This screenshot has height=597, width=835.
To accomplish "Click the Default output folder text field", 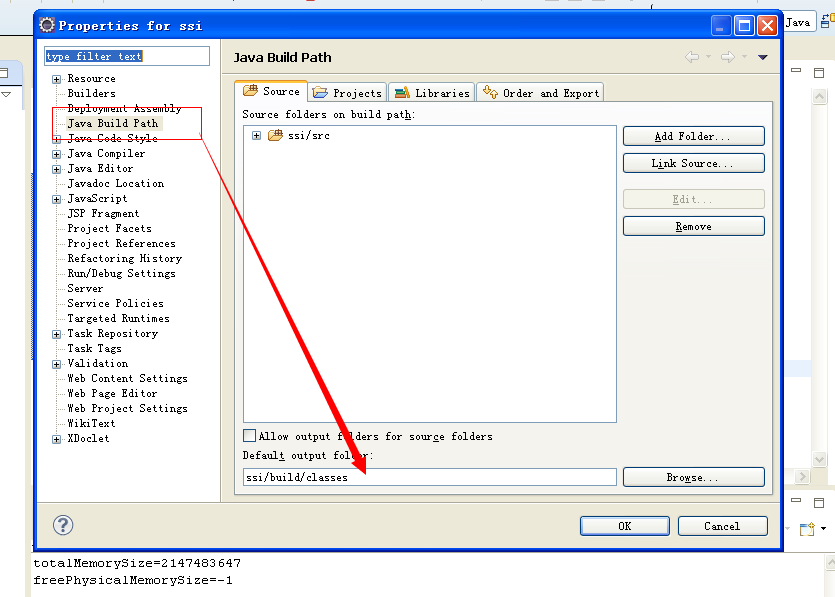I will (x=430, y=478).
